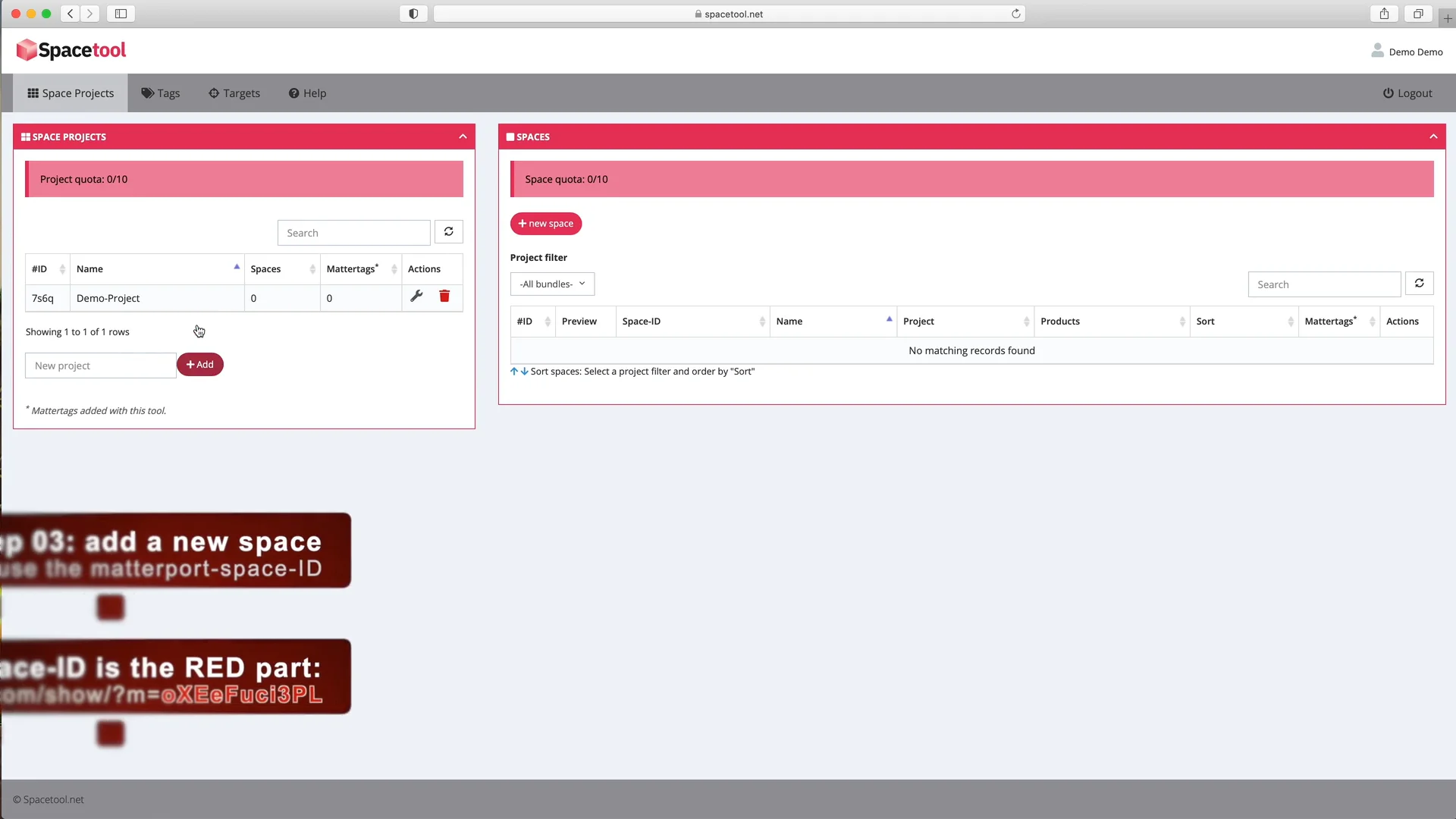Sort spaces by Space-ID column
1456x819 pixels.
693,322
